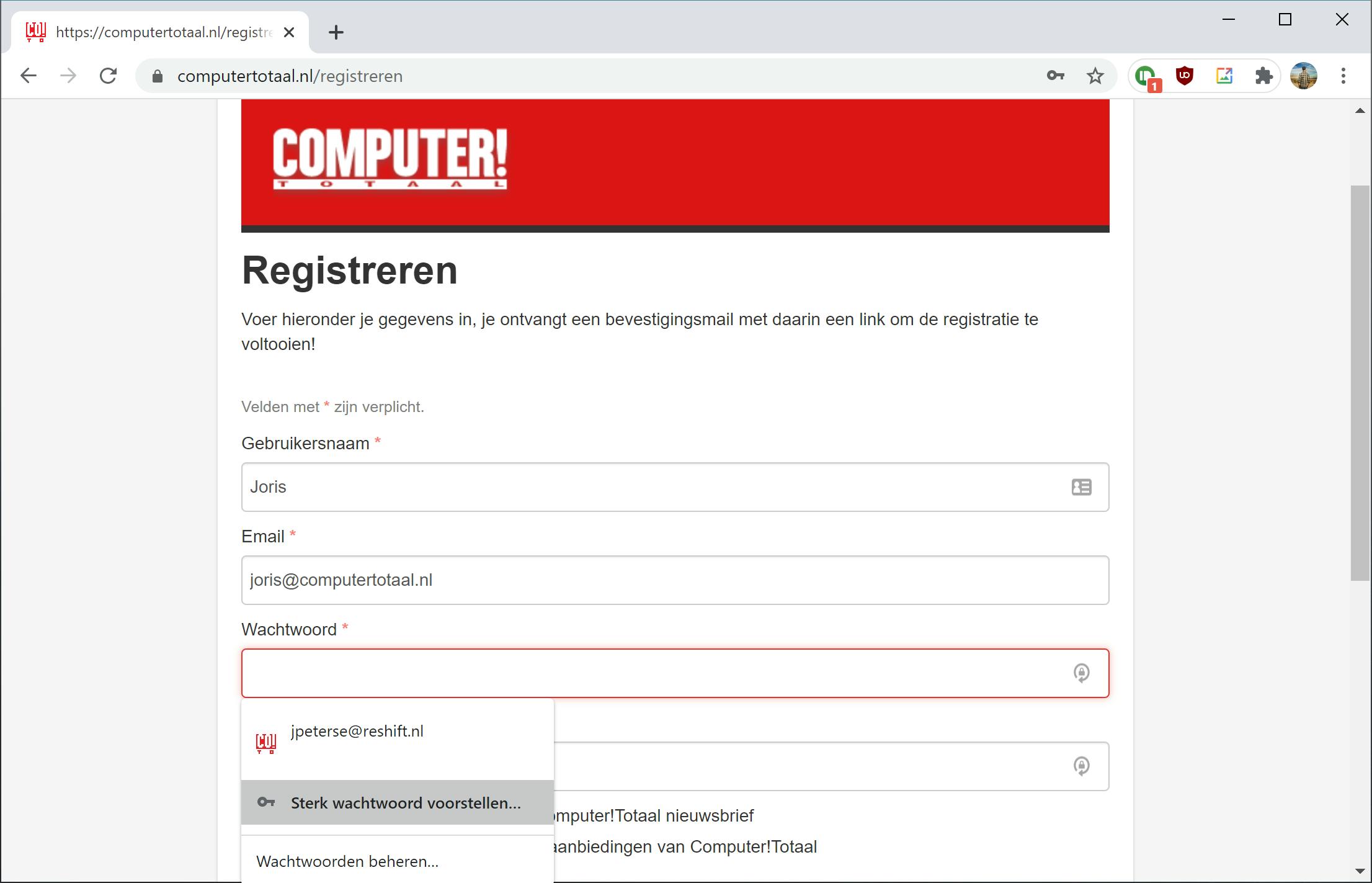
Task: Click the browser back arrow
Action: coord(29,76)
